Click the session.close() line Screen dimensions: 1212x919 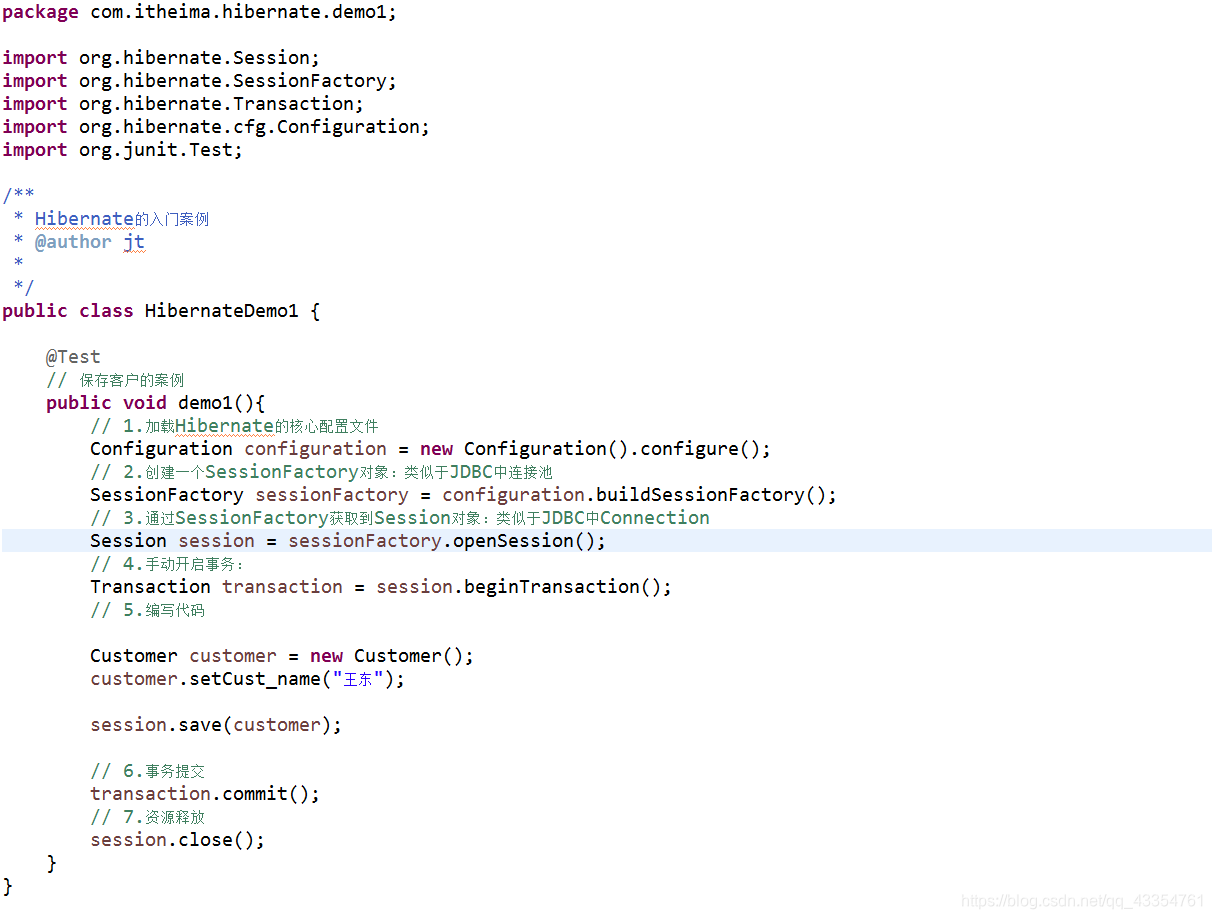point(178,840)
